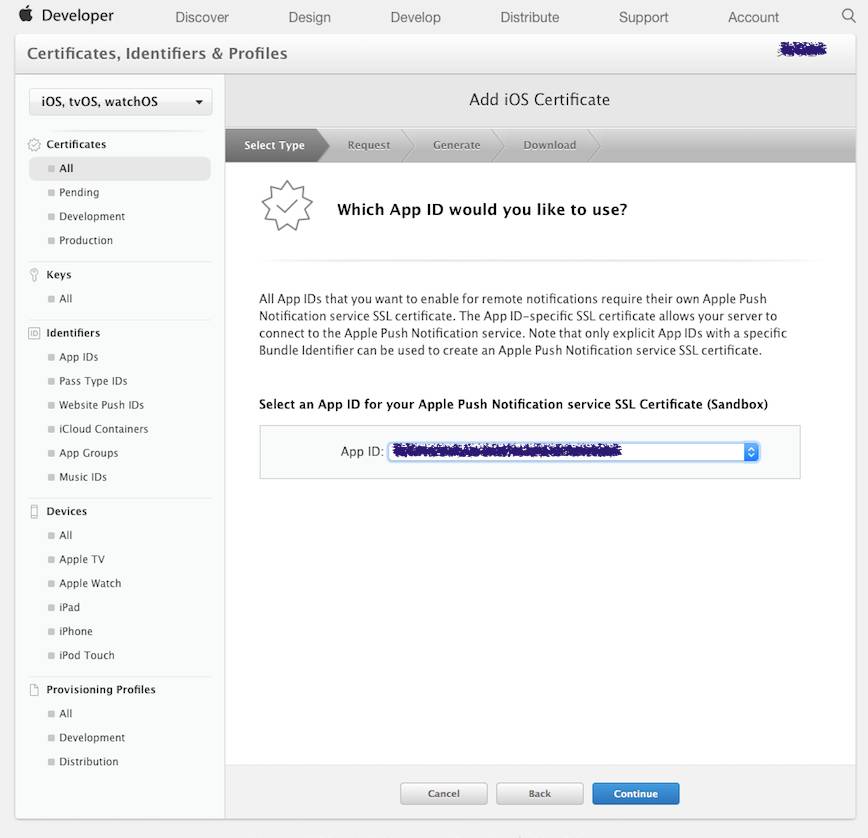Open iCloud Containers
Screen dimensions: 868x838
tap(104, 429)
